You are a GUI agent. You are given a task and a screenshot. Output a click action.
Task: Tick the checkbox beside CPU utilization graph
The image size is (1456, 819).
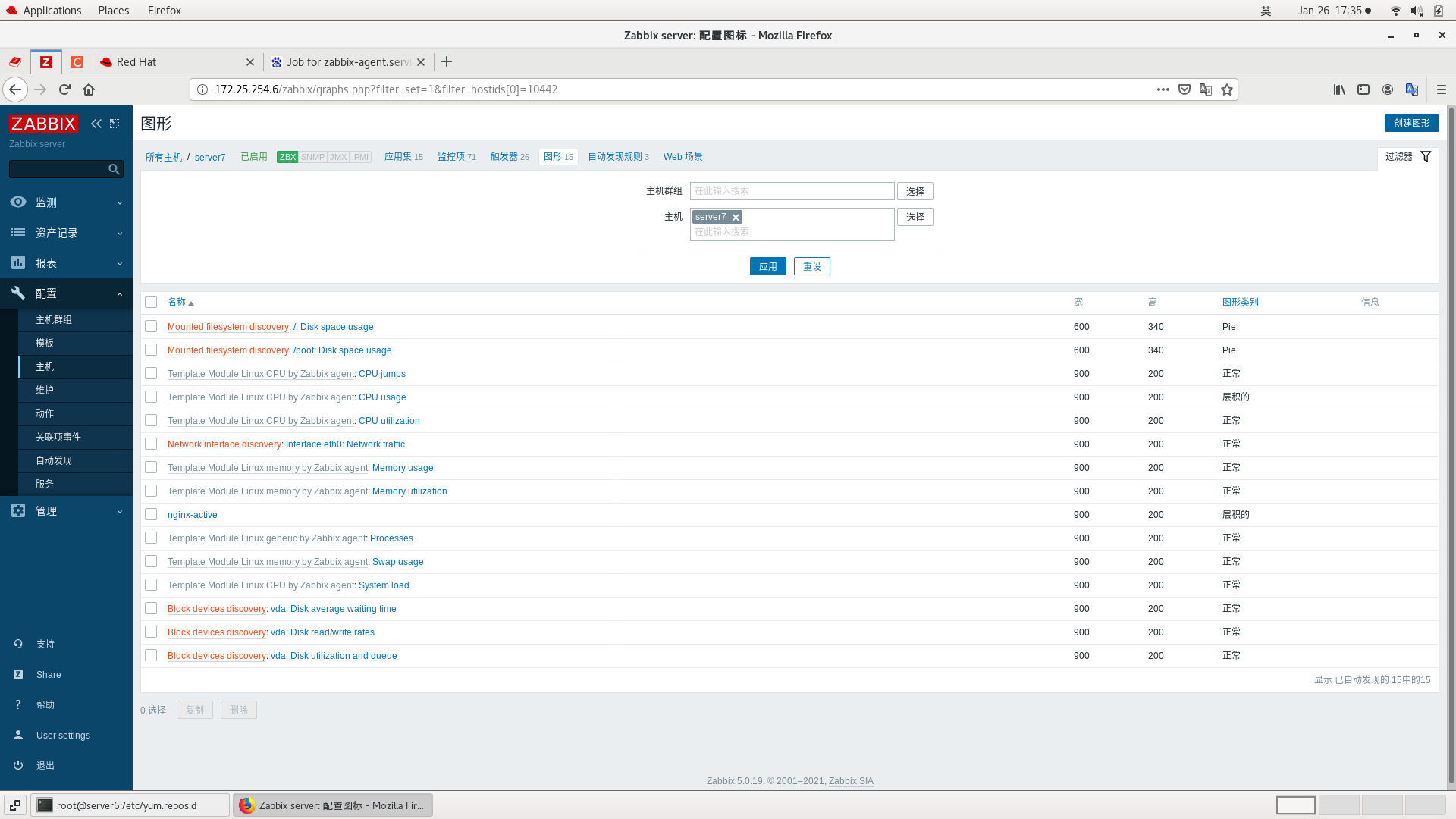click(x=151, y=420)
